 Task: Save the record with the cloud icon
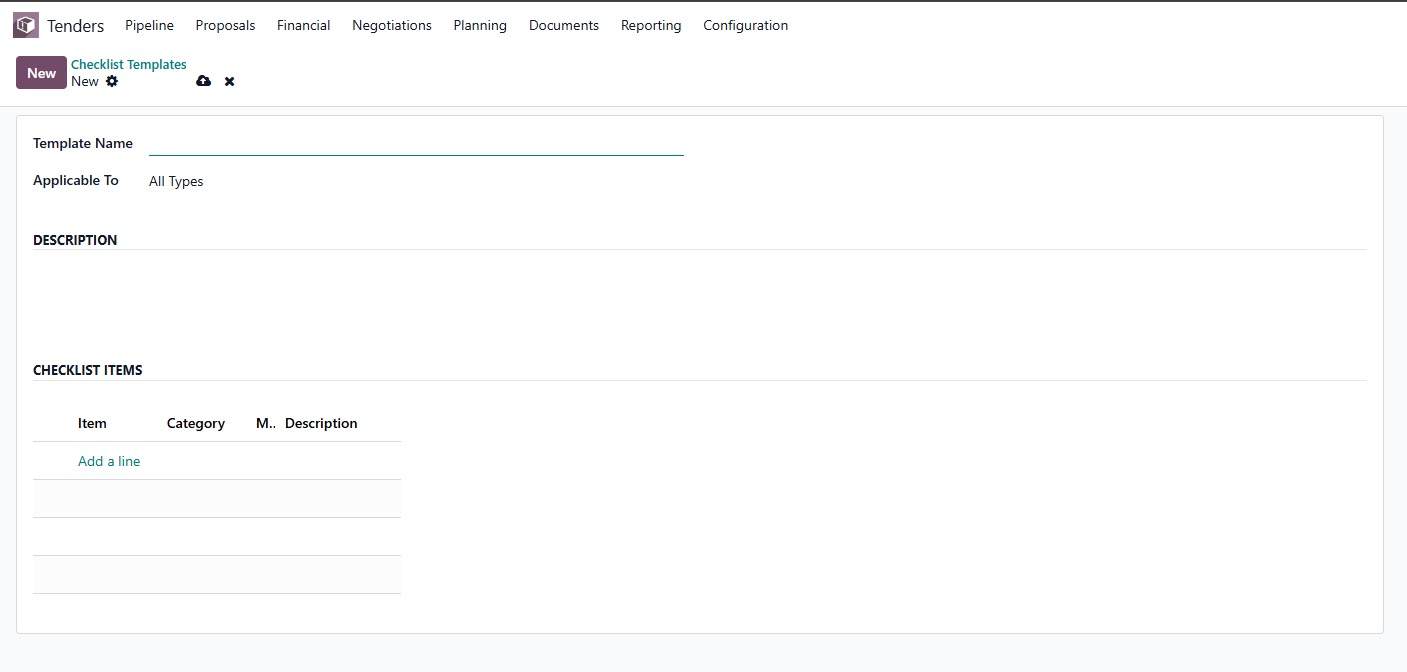point(204,81)
